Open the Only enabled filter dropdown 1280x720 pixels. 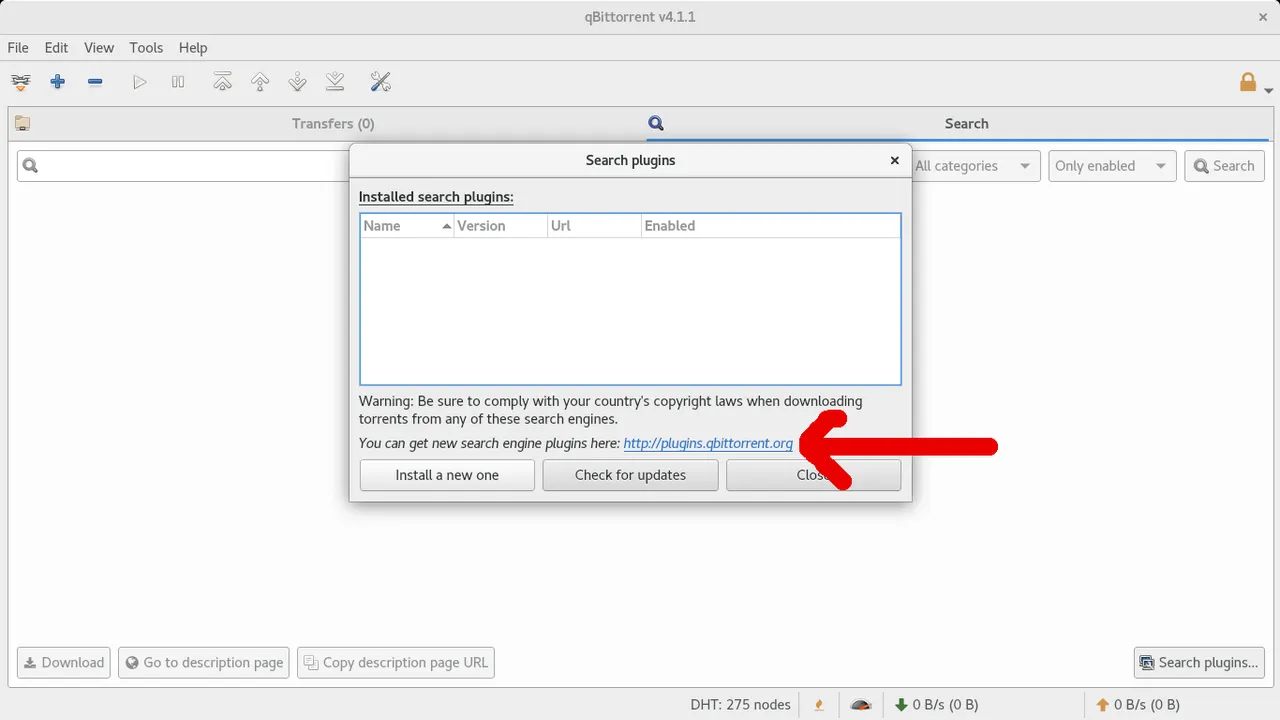pyautogui.click(x=1110, y=165)
